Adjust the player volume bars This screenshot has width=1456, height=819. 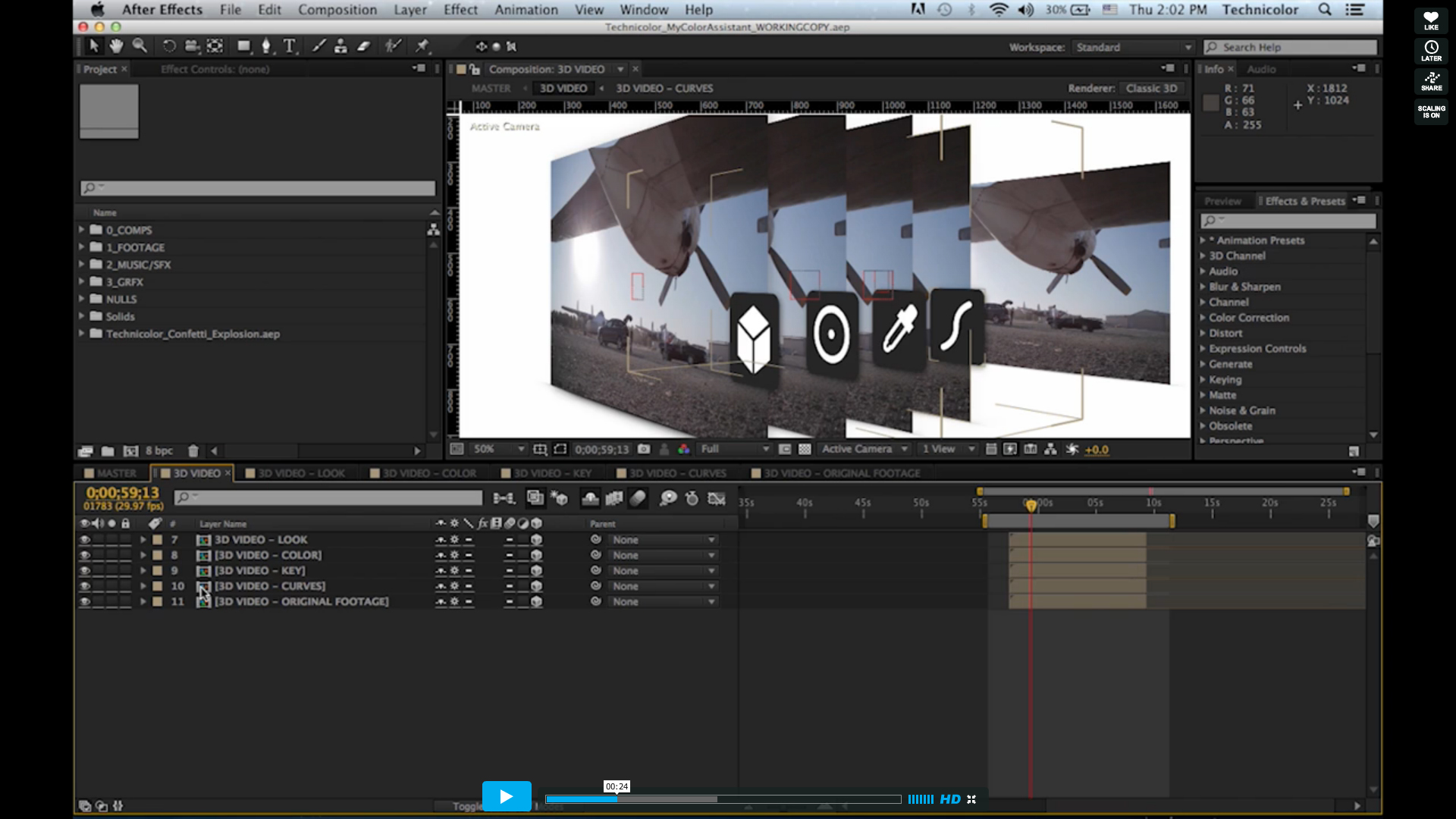[x=921, y=799]
